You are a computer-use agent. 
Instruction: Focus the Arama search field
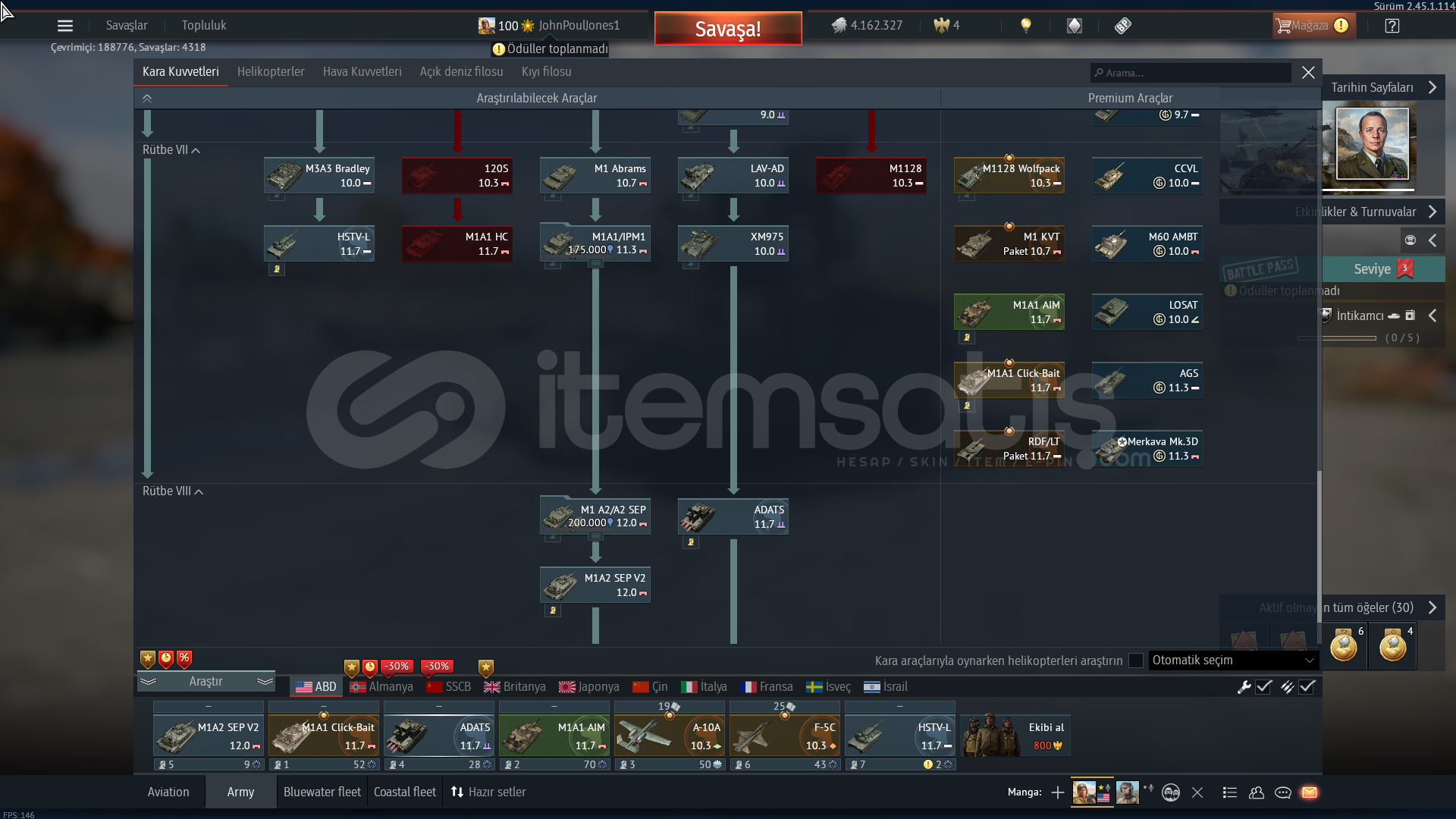tap(1191, 73)
